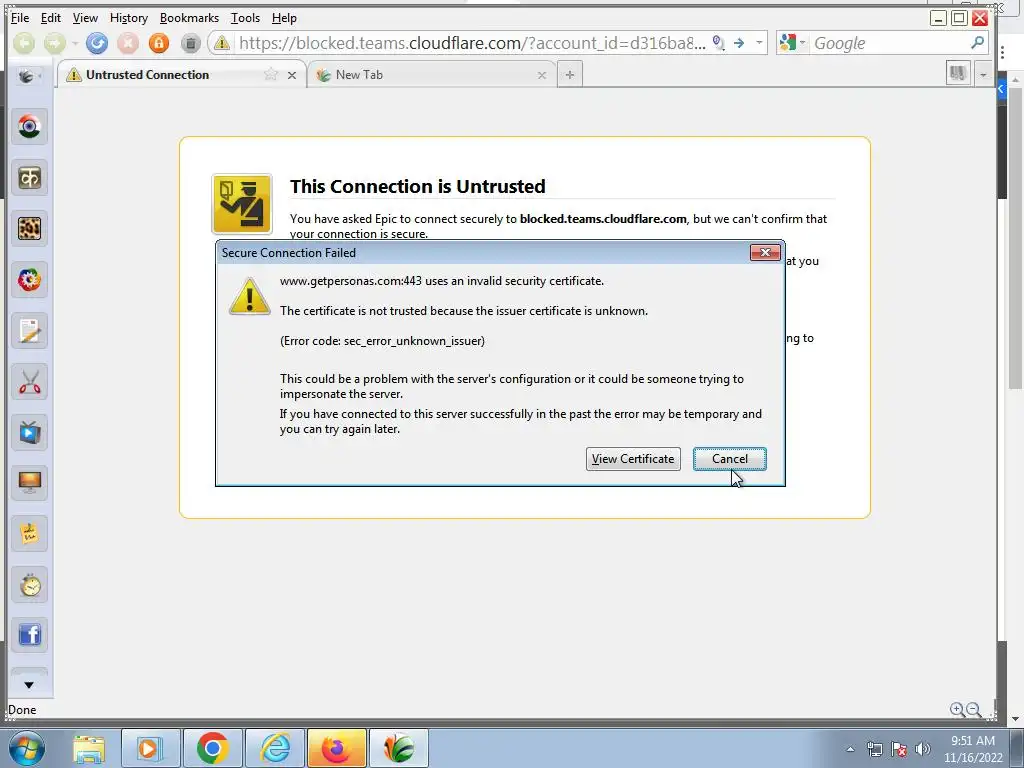Click the network tray icon
Viewport: 1024px width, 768px height.
click(x=874, y=749)
